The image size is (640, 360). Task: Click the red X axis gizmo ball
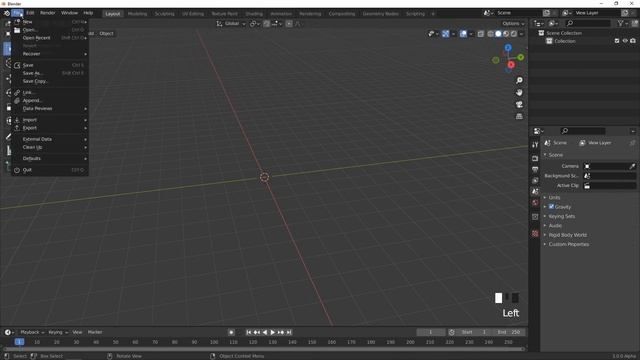tap(511, 65)
